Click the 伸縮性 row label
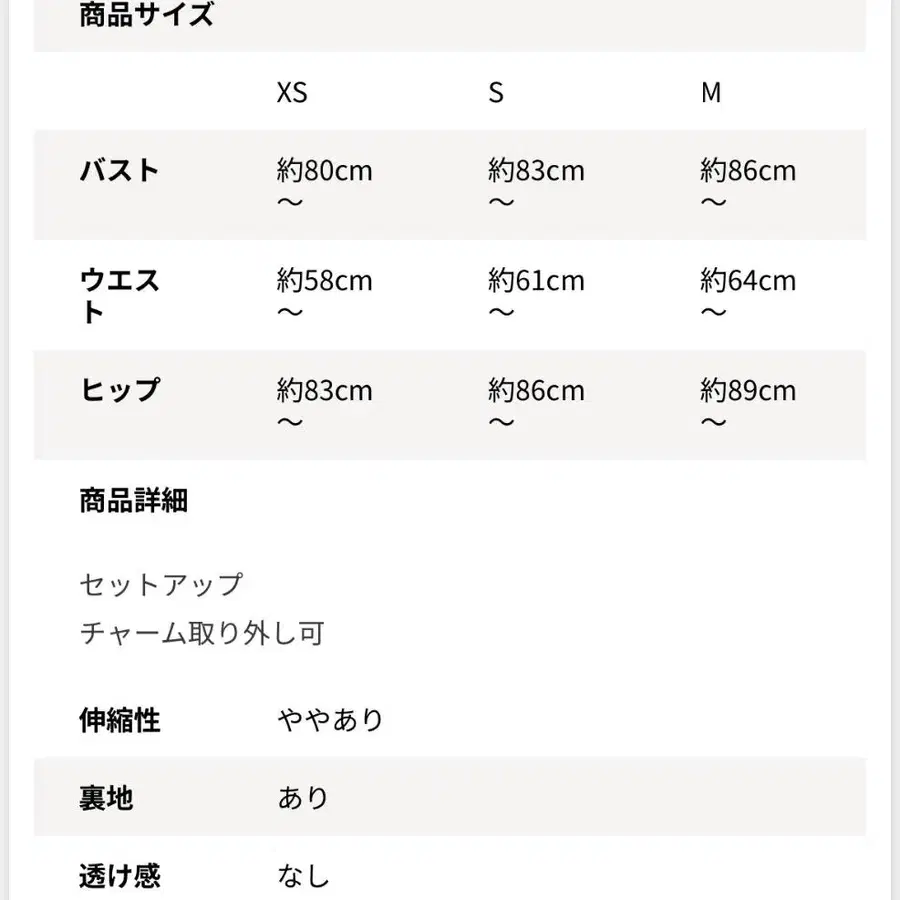 [120, 719]
